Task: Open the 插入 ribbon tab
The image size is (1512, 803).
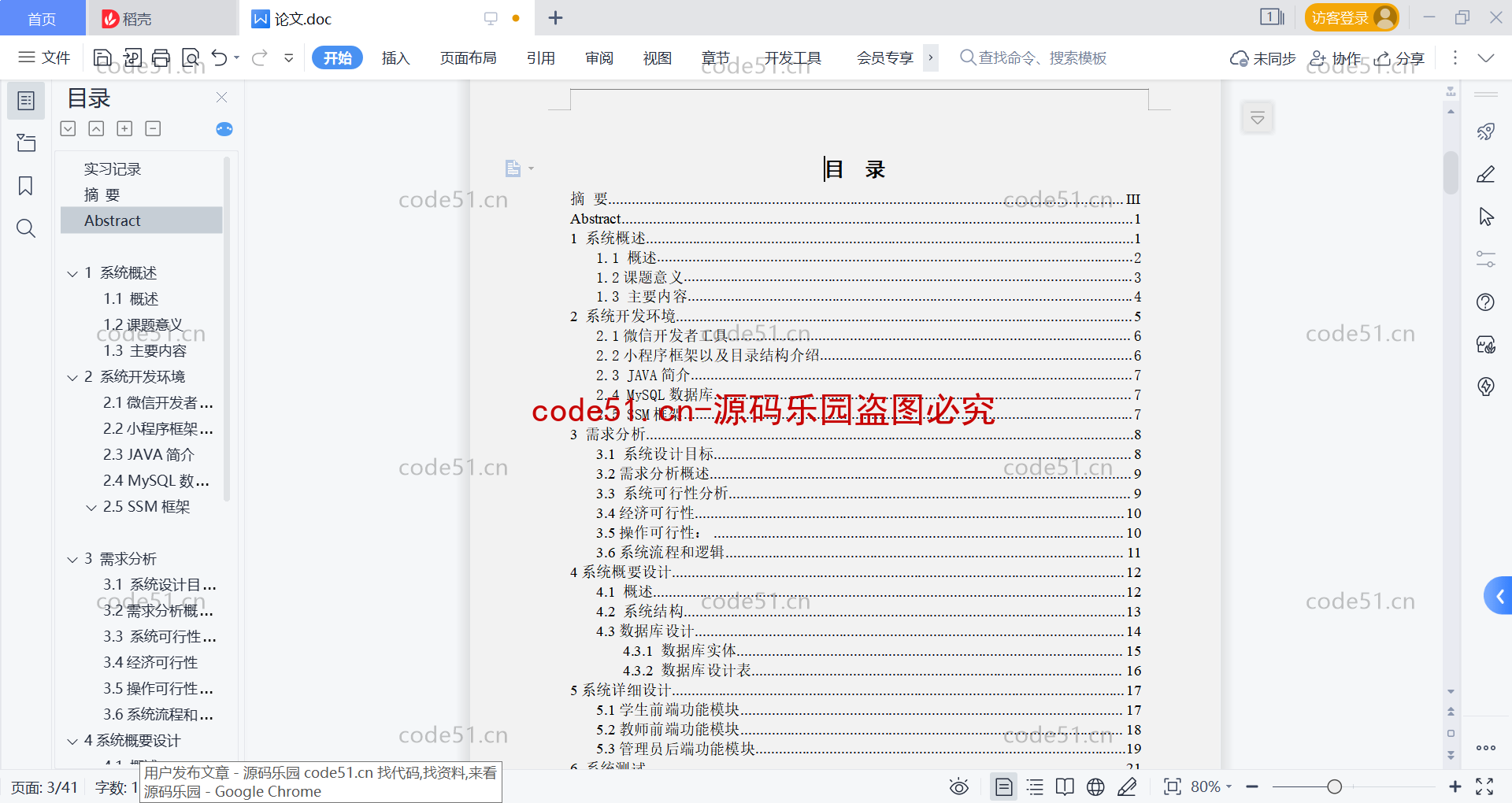Action: pos(395,57)
